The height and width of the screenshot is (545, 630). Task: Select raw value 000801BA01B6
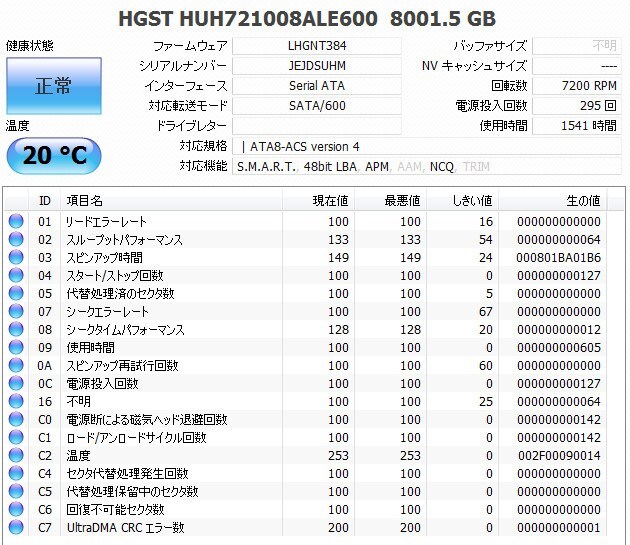[x=558, y=258]
